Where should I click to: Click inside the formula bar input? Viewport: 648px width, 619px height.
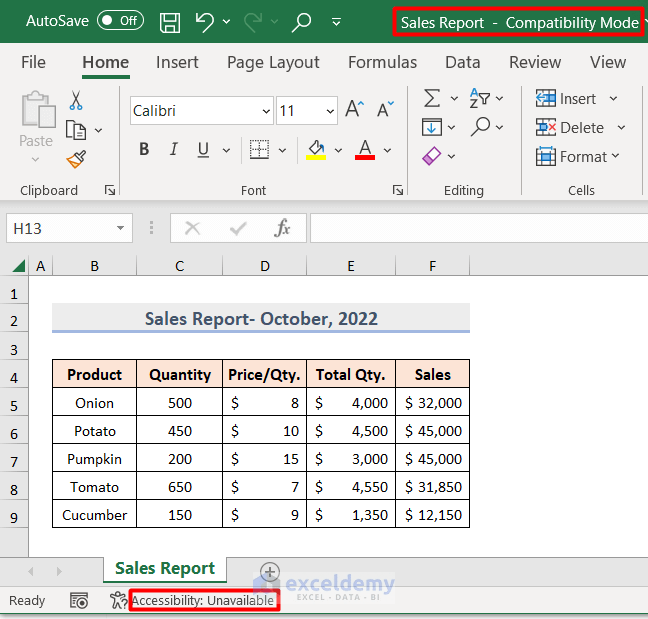tap(479, 228)
